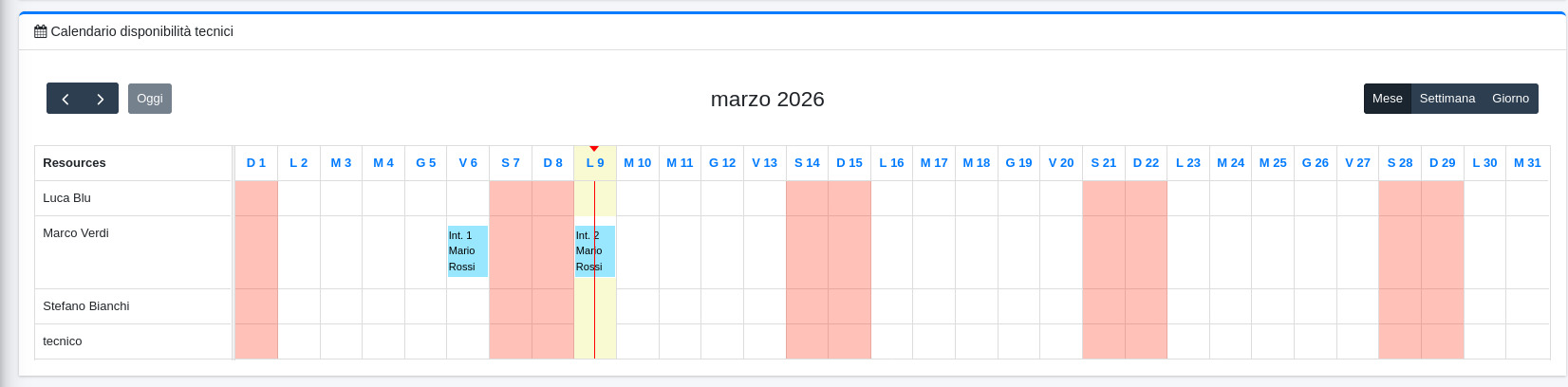Select Stefano Bianchi resource row
The height and width of the screenshot is (387, 1568).
pyautogui.click(x=86, y=306)
